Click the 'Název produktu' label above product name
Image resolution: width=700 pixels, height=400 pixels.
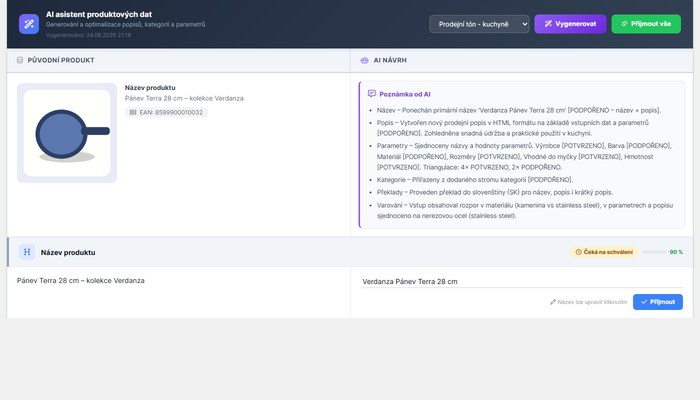point(150,88)
